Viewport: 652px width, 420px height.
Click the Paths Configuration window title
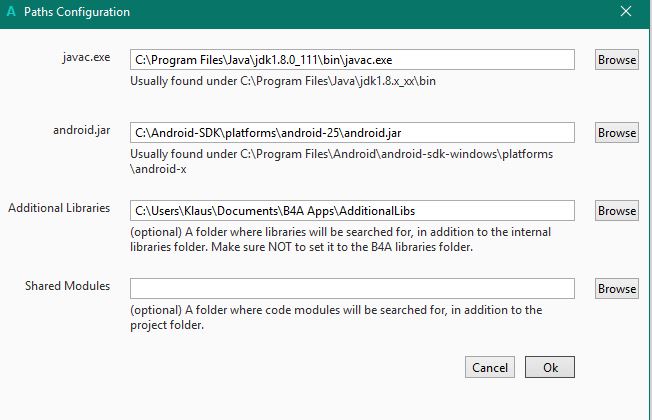[76, 12]
